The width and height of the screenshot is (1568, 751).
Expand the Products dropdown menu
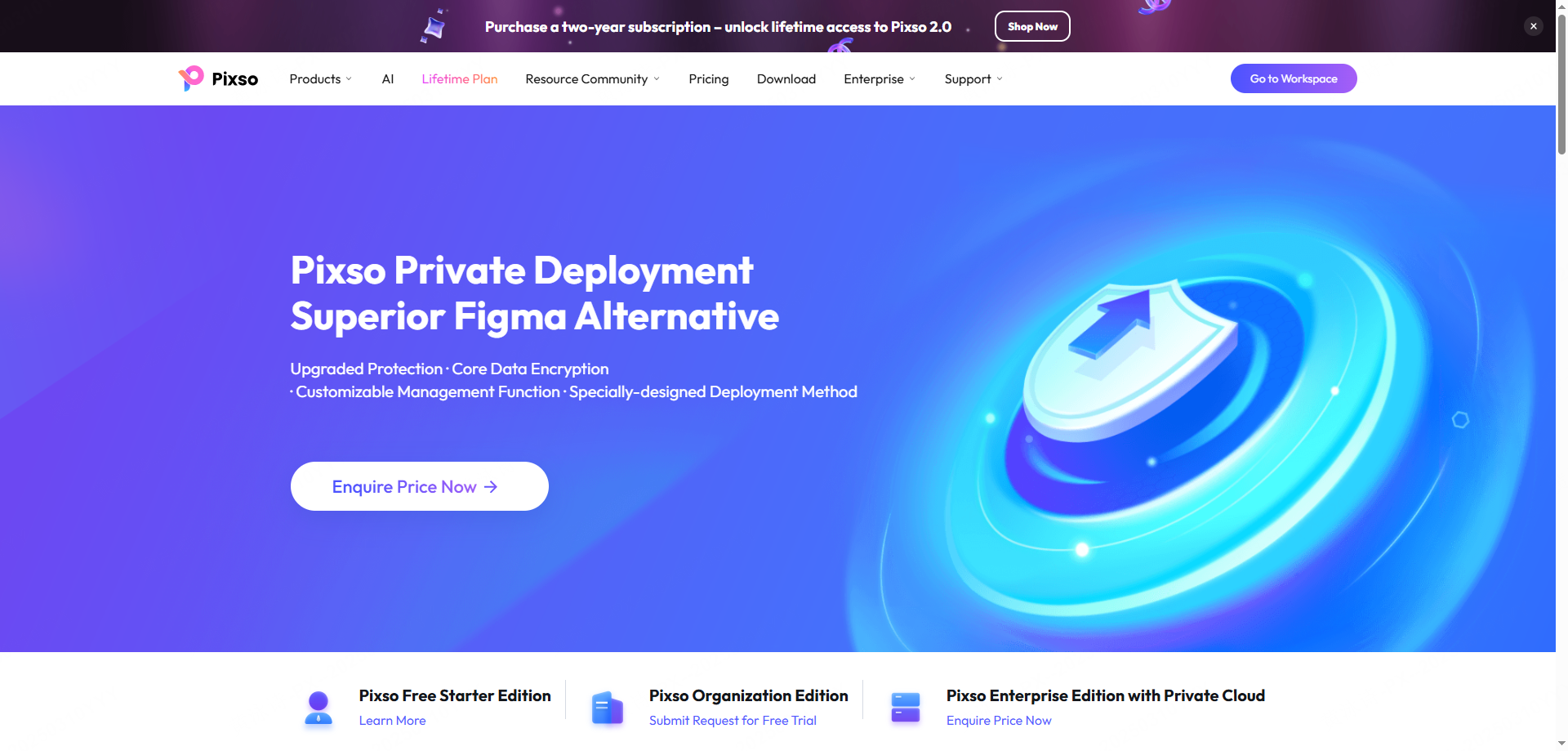point(320,78)
